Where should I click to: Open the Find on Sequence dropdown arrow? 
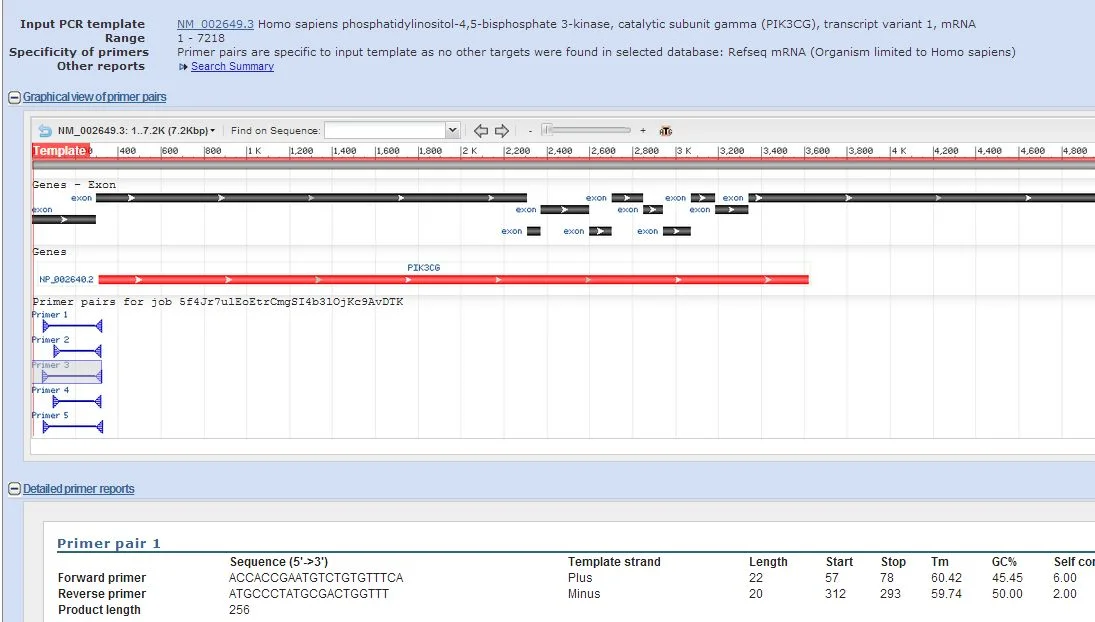pyautogui.click(x=453, y=130)
